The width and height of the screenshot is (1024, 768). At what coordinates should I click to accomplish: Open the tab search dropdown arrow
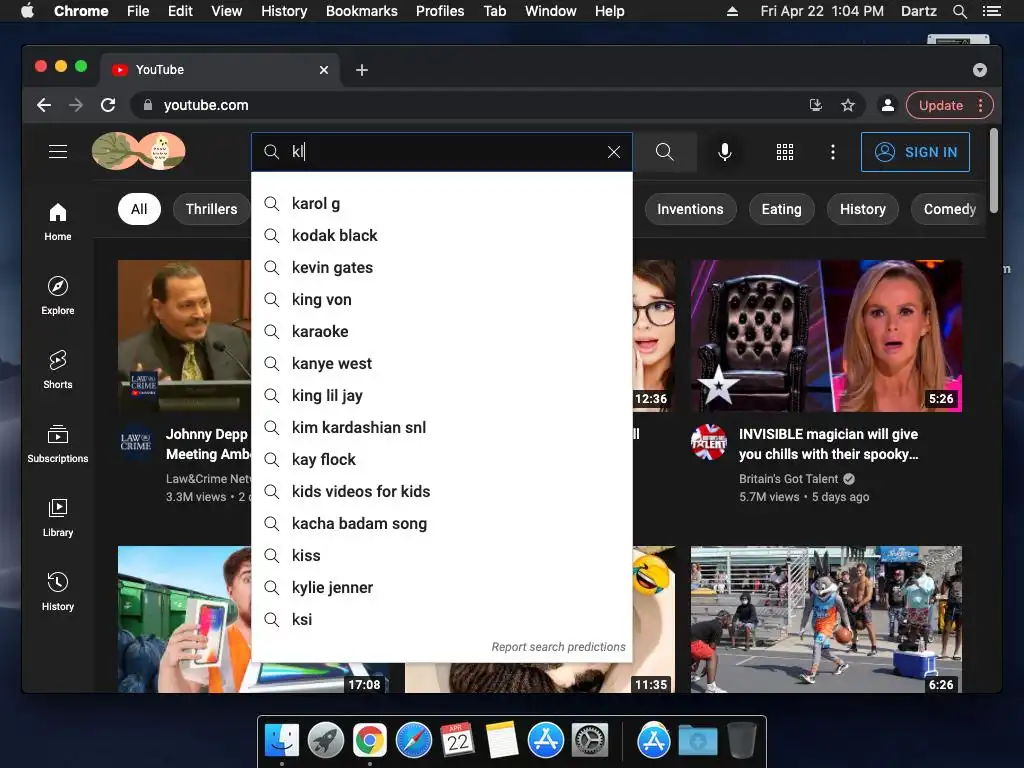click(x=980, y=70)
